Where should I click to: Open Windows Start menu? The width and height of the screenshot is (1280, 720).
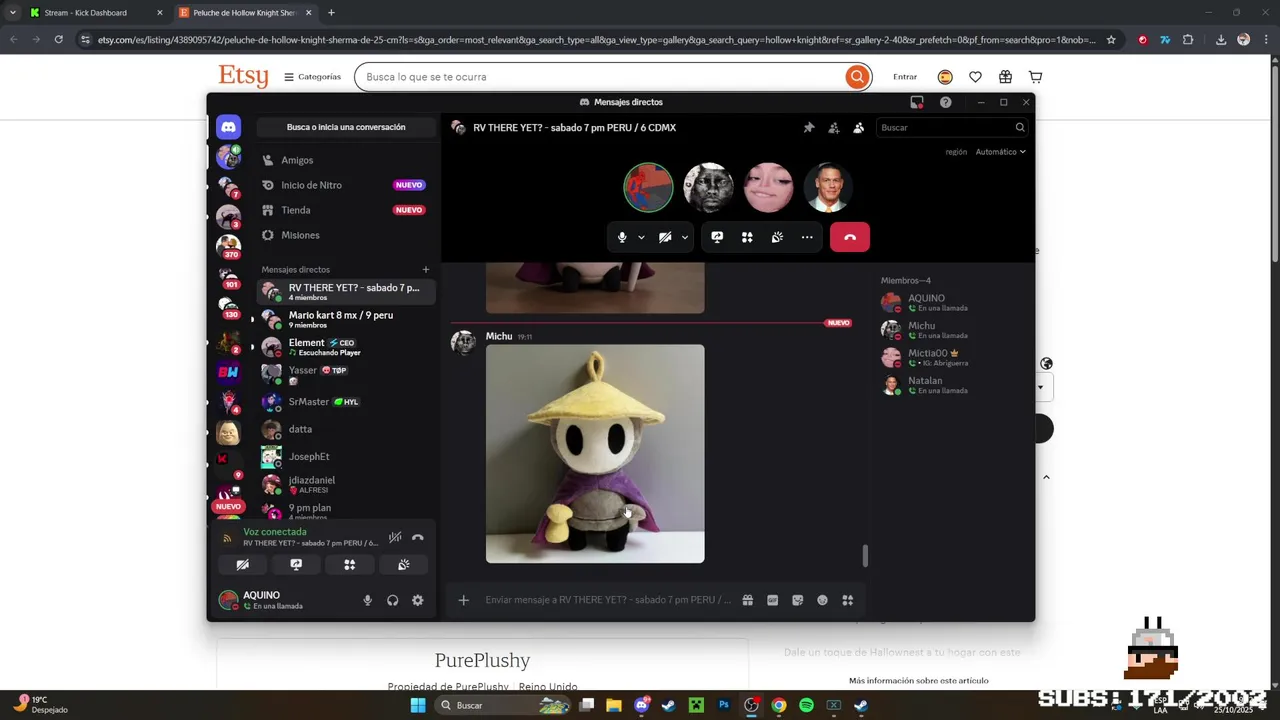click(x=418, y=705)
